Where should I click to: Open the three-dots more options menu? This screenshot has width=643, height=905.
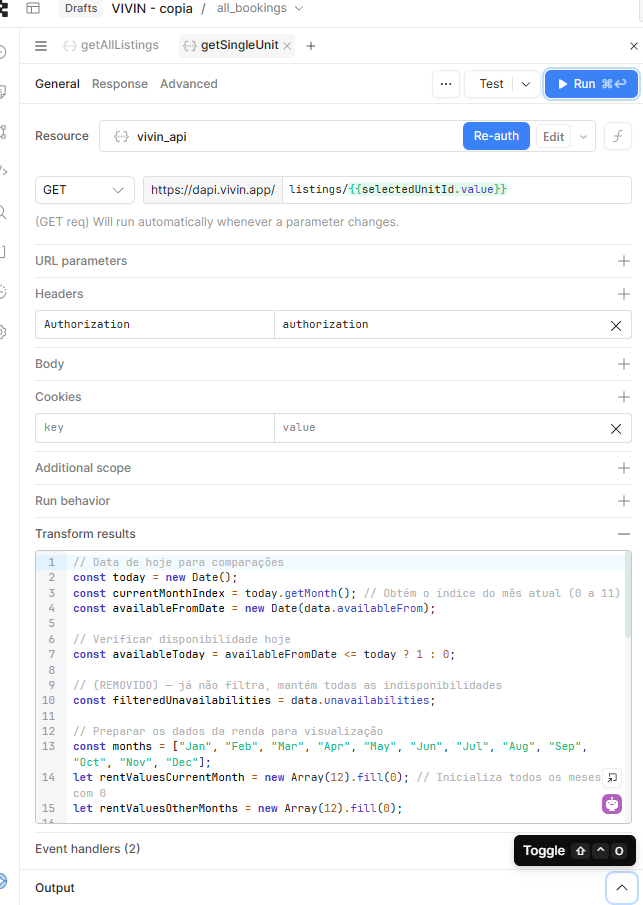click(x=446, y=84)
